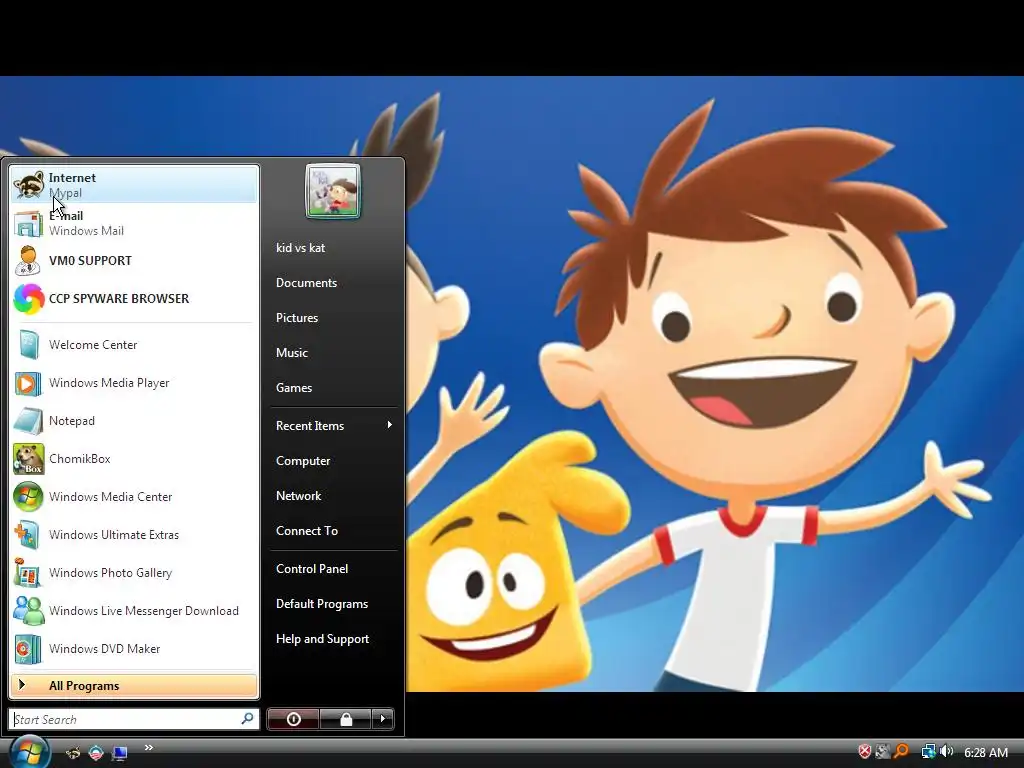Viewport: 1024px width, 768px height.
Task: Lock the computer with the padlock button
Action: coord(345,719)
